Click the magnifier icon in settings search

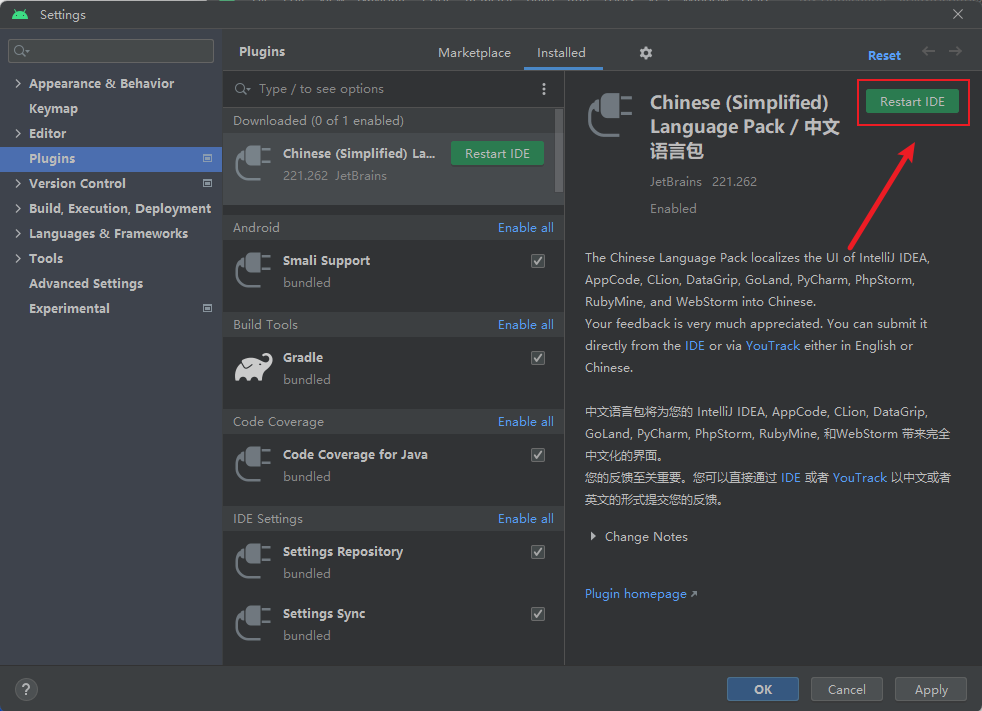pyautogui.click(x=21, y=51)
